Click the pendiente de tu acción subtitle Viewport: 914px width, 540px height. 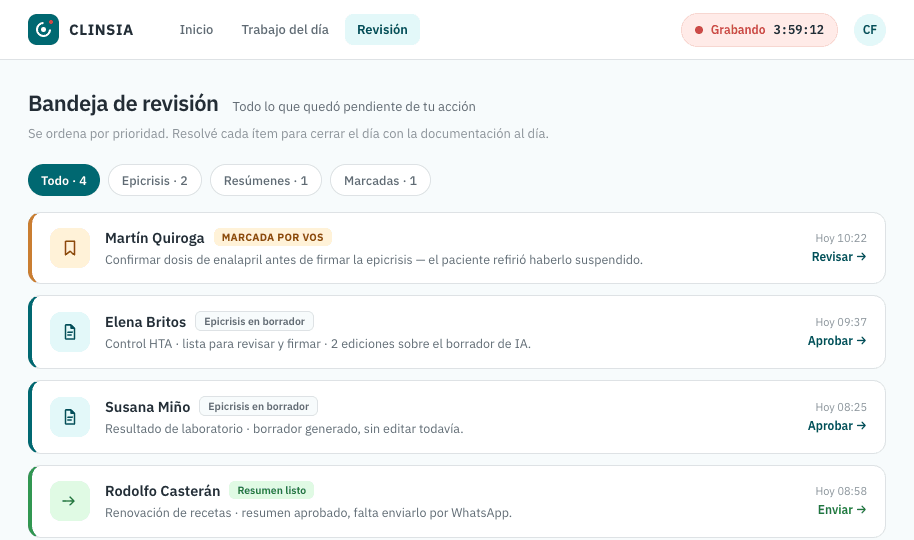click(x=354, y=107)
